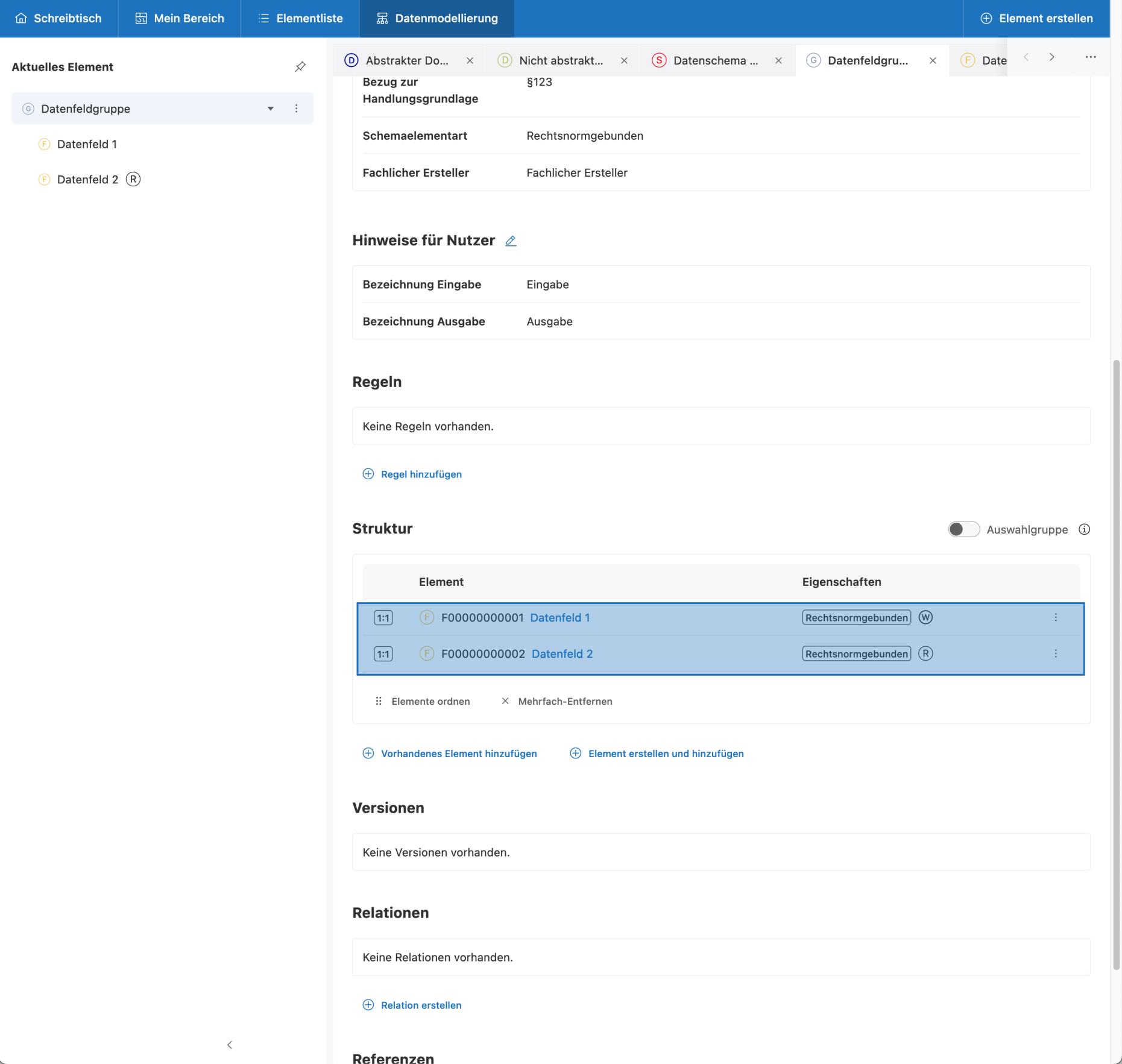Select Datenfeld 2 in the sidebar tree

[x=87, y=180]
